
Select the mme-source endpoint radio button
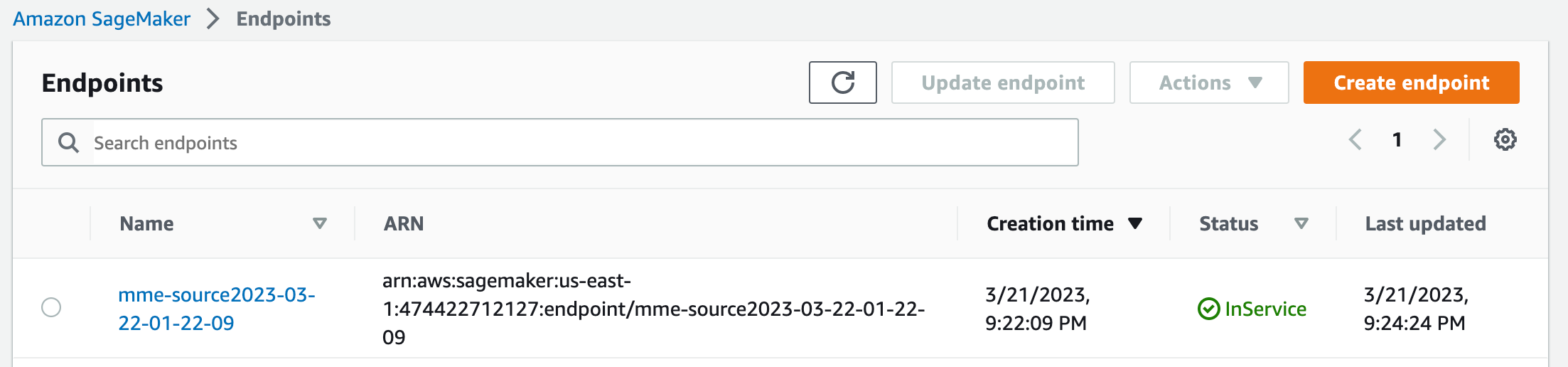click(x=51, y=307)
